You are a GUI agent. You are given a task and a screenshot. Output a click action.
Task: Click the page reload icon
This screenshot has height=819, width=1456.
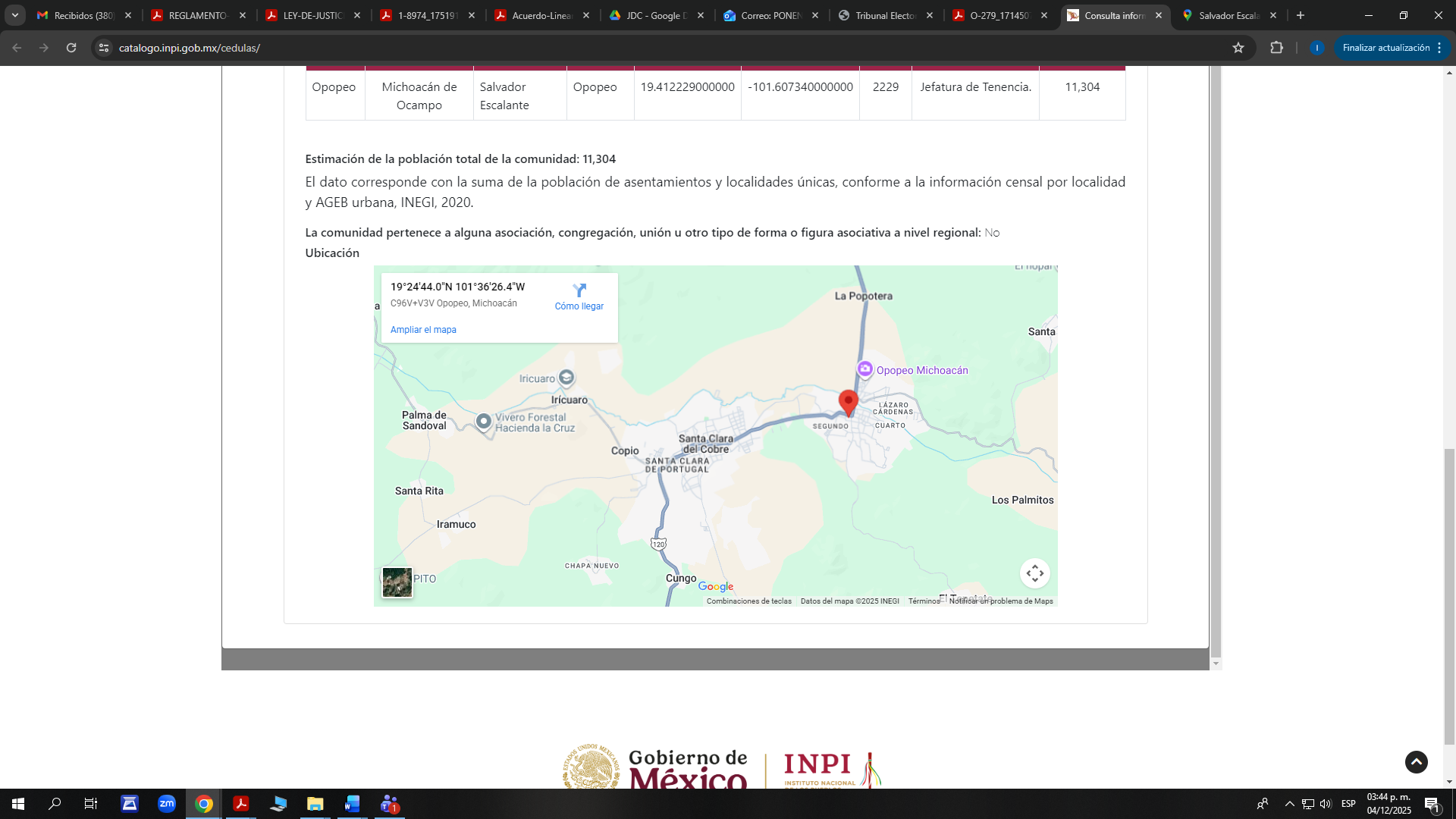coord(71,47)
